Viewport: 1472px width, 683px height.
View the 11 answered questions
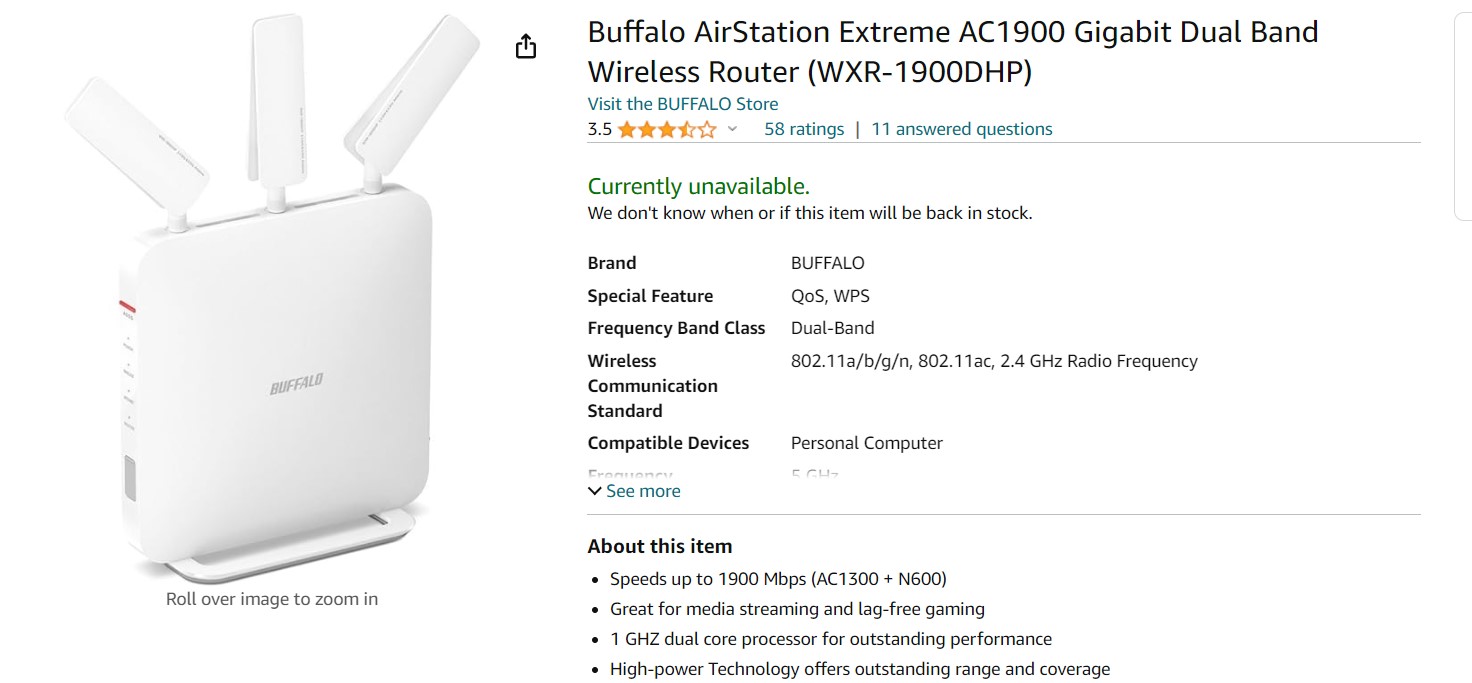[961, 129]
